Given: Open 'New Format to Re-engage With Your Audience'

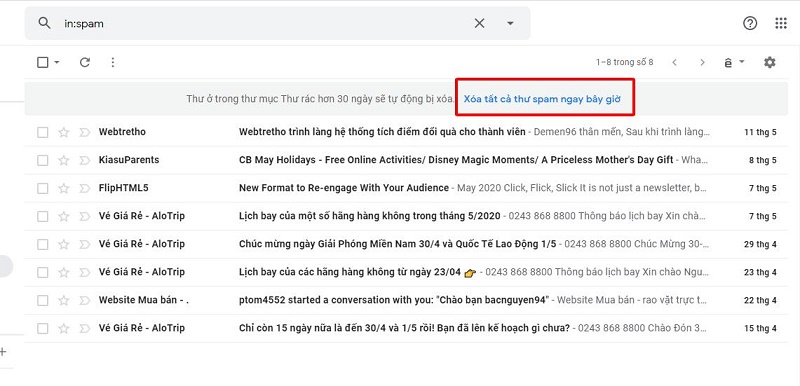Looking at the screenshot, I should (406, 189).
